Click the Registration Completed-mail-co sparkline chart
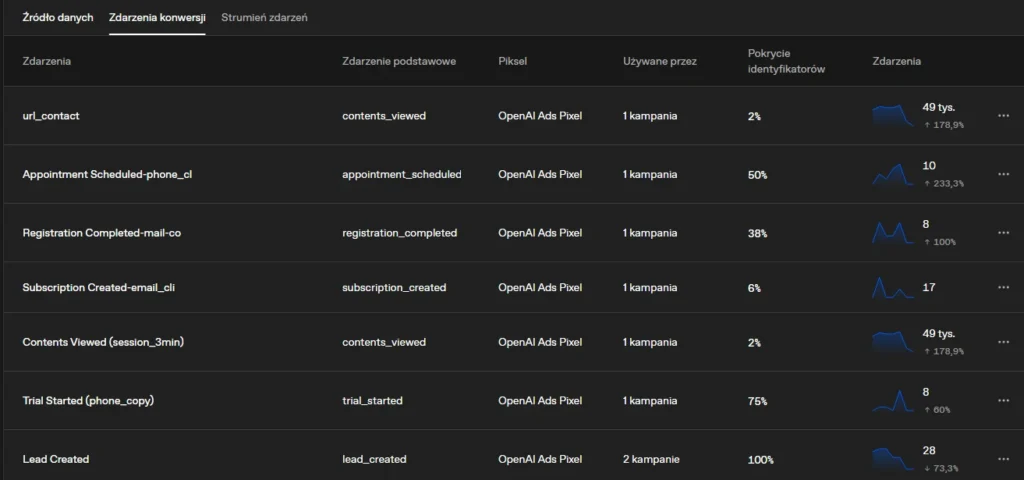The height and width of the screenshot is (480, 1024). [x=893, y=232]
